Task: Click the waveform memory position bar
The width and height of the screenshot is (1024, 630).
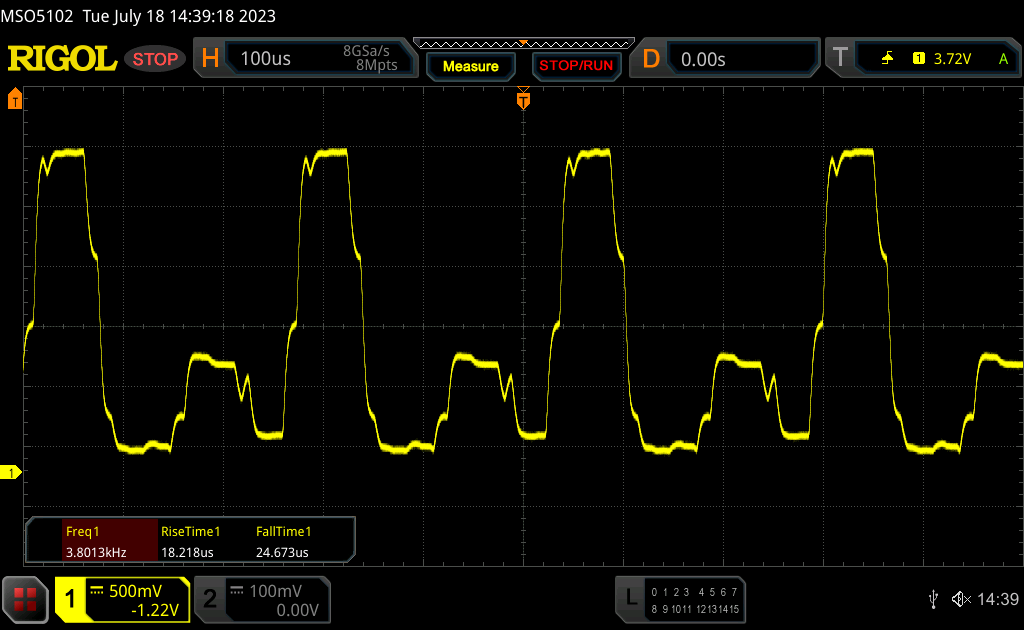Action: pos(524,44)
